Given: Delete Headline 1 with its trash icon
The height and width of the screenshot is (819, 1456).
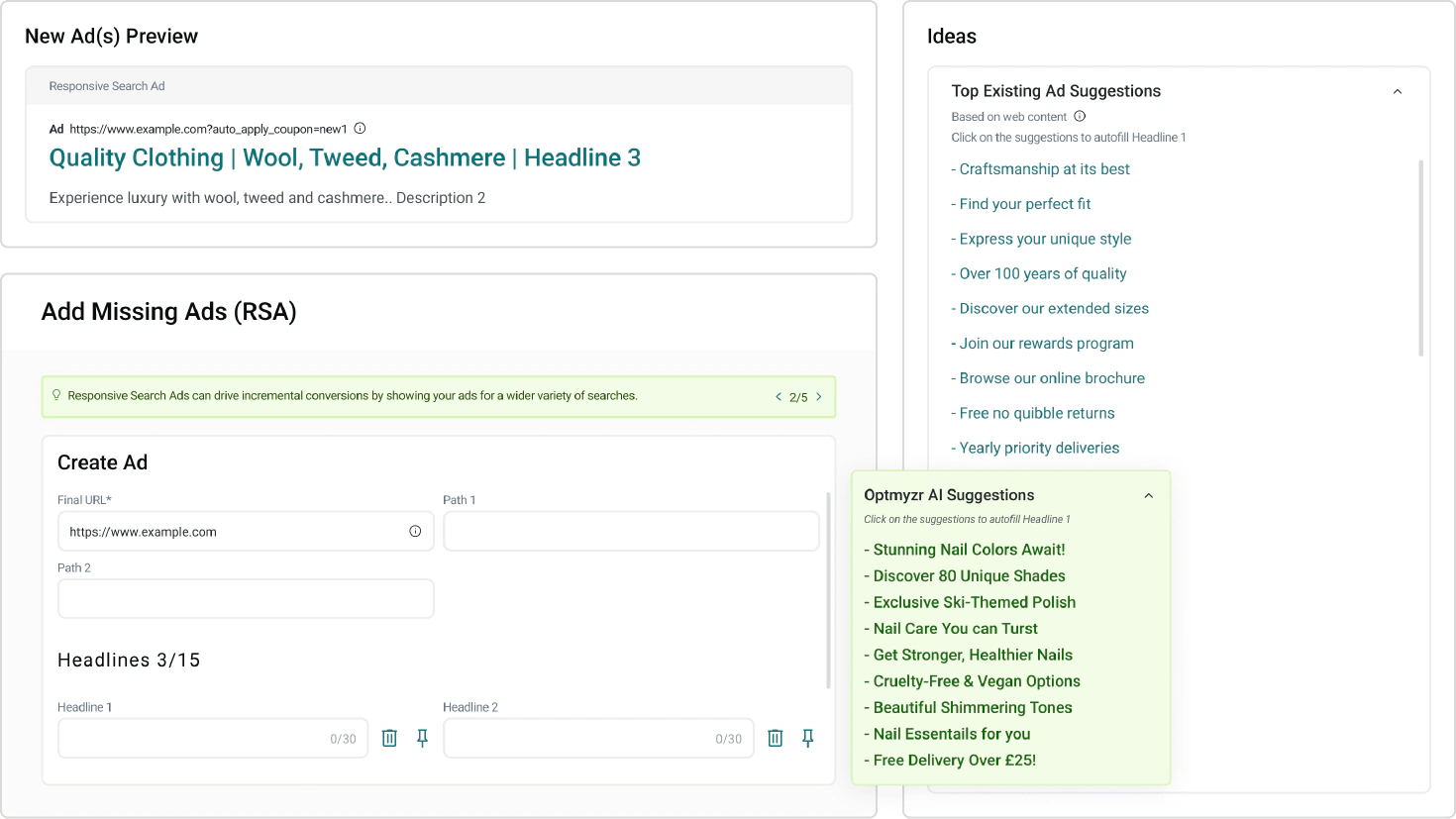Looking at the screenshot, I should pyautogui.click(x=389, y=738).
